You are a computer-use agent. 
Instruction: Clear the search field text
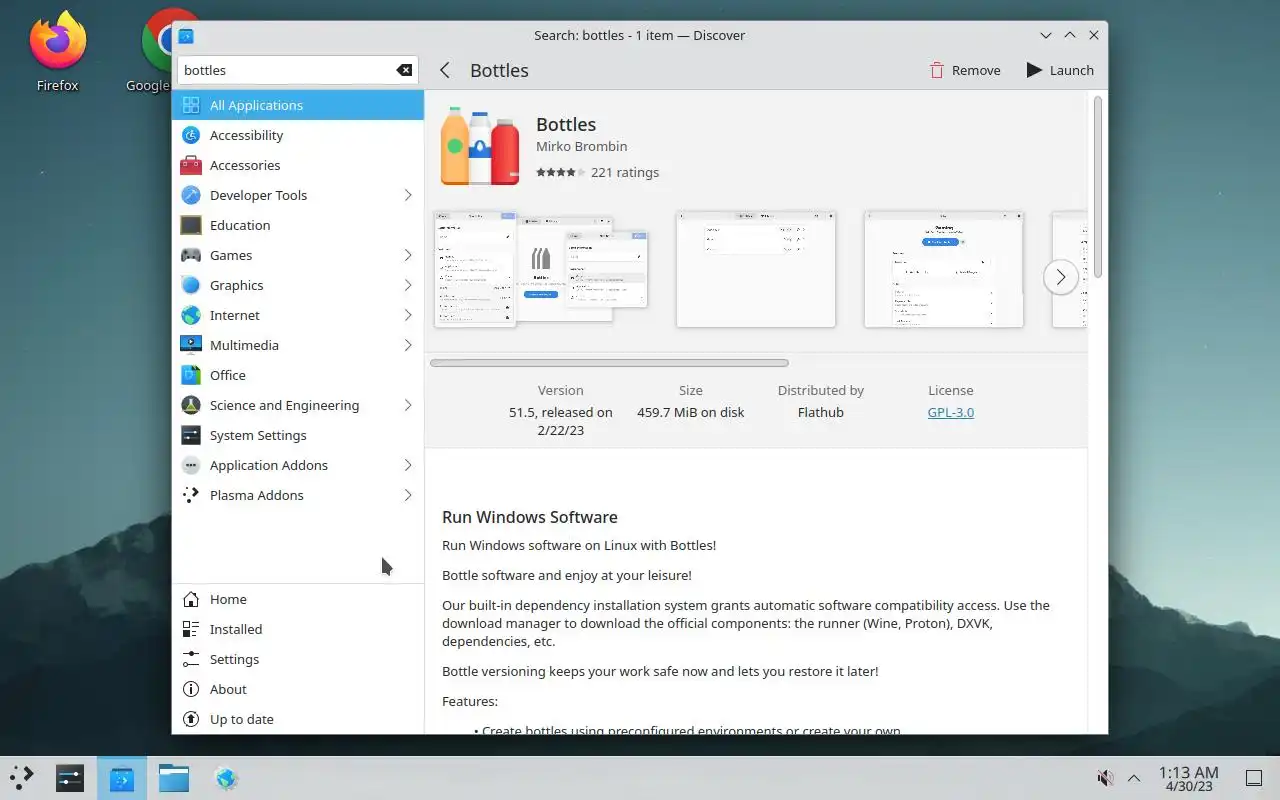pyautogui.click(x=404, y=70)
